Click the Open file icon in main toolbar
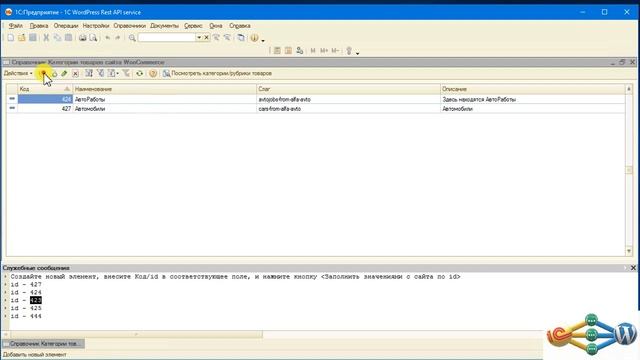This screenshot has height=360, width=640. 22,38
